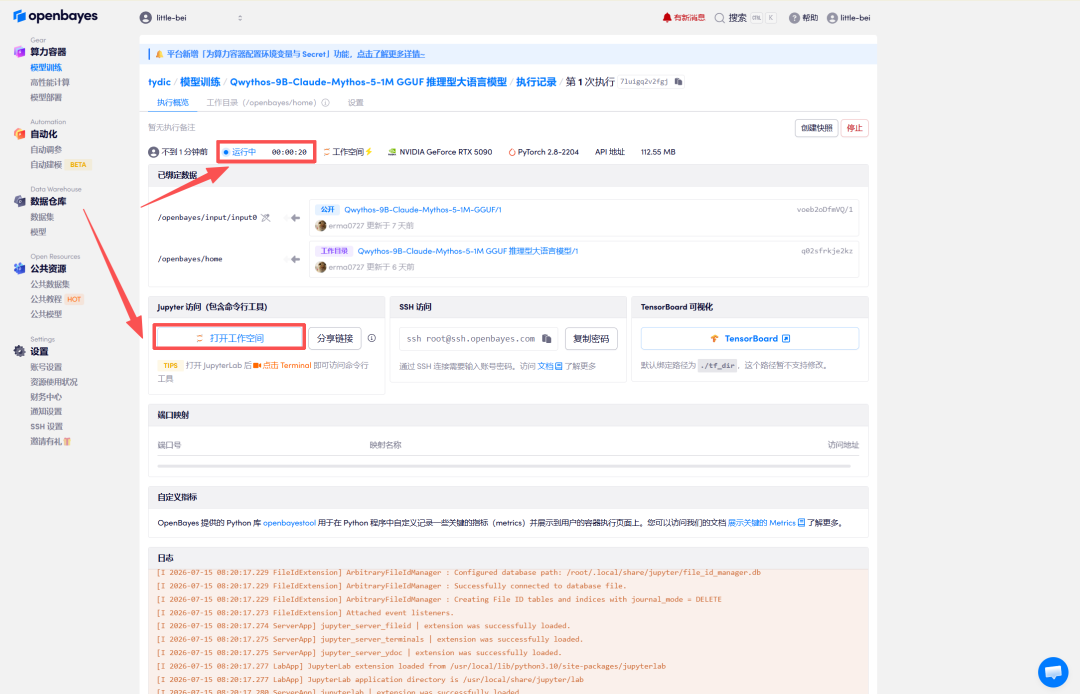Open the 数据仓库 section icon
The height and width of the screenshot is (694, 1080).
pos(19,201)
